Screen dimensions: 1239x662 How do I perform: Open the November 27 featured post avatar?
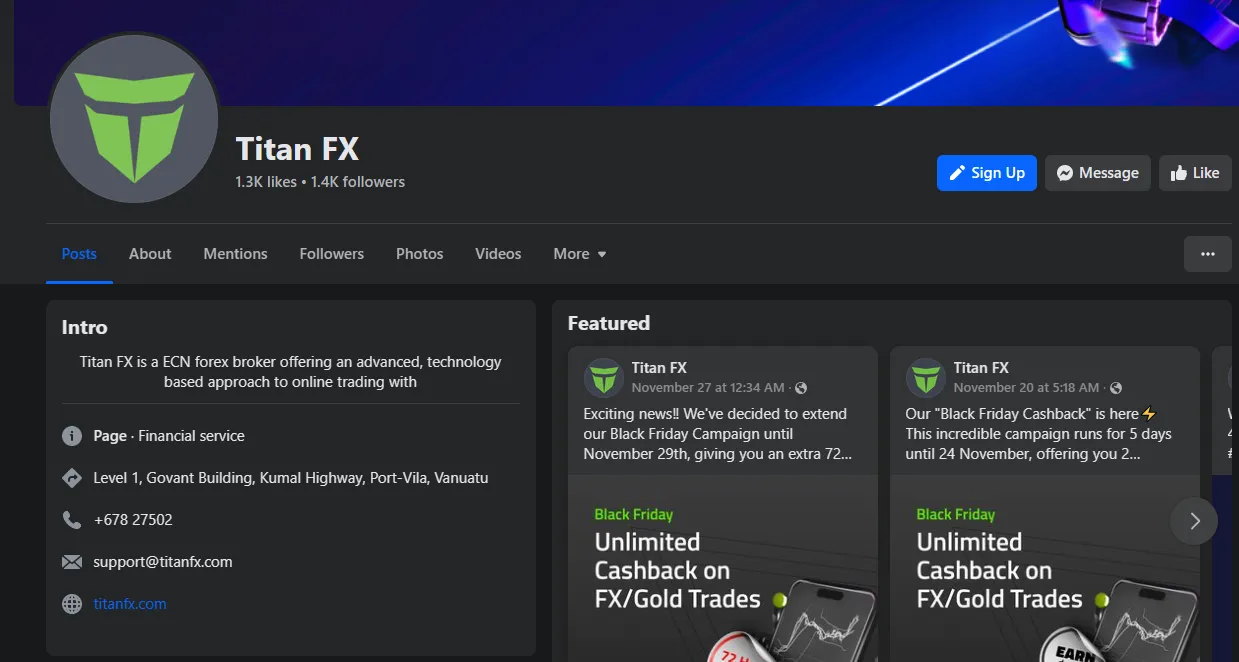(x=603, y=378)
